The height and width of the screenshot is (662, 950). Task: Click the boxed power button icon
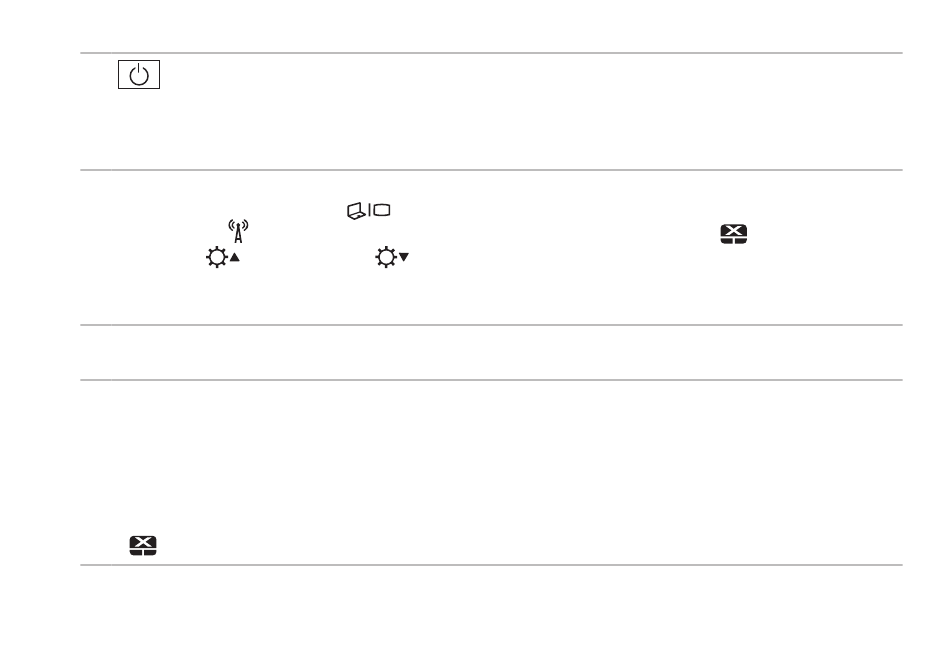139,74
